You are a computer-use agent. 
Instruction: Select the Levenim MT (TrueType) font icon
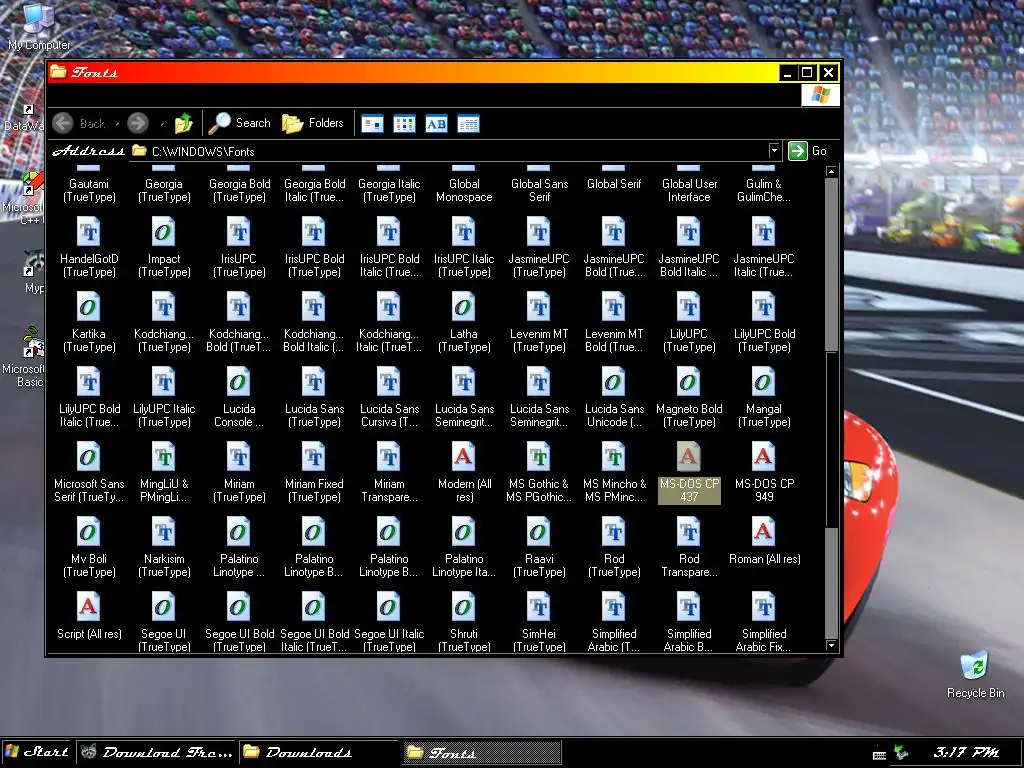pos(539,307)
